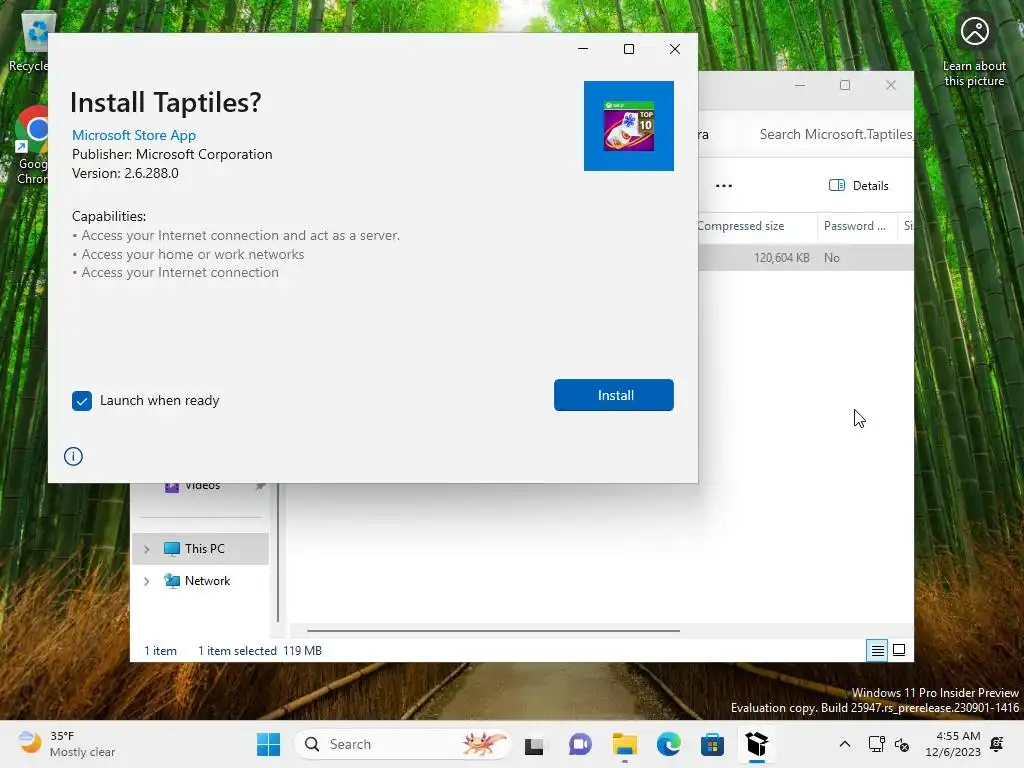The width and height of the screenshot is (1024, 768).
Task: Minimize the Install Taptiles window
Action: (x=583, y=49)
